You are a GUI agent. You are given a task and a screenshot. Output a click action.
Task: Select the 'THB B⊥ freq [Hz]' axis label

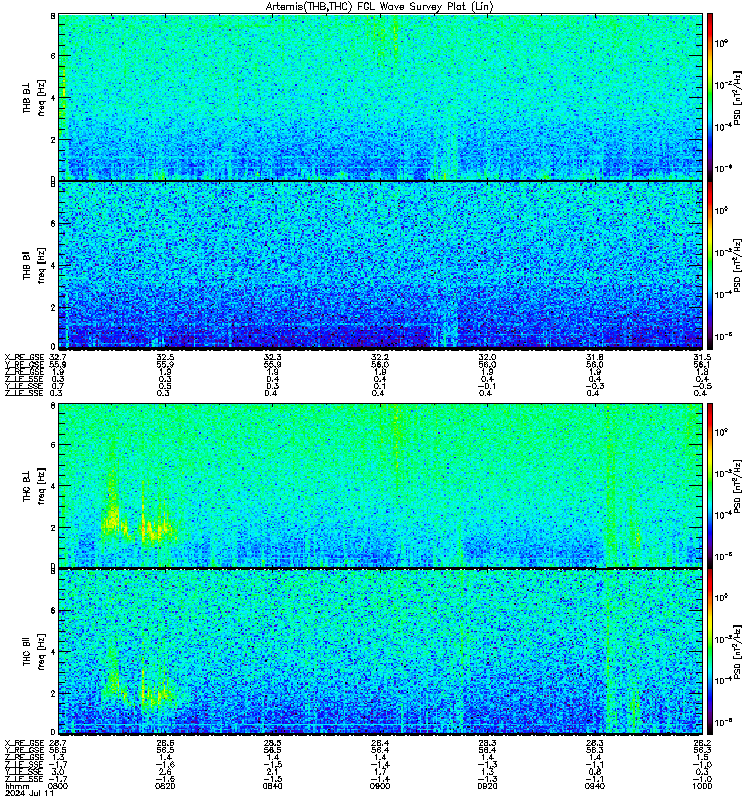[x=34, y=97]
